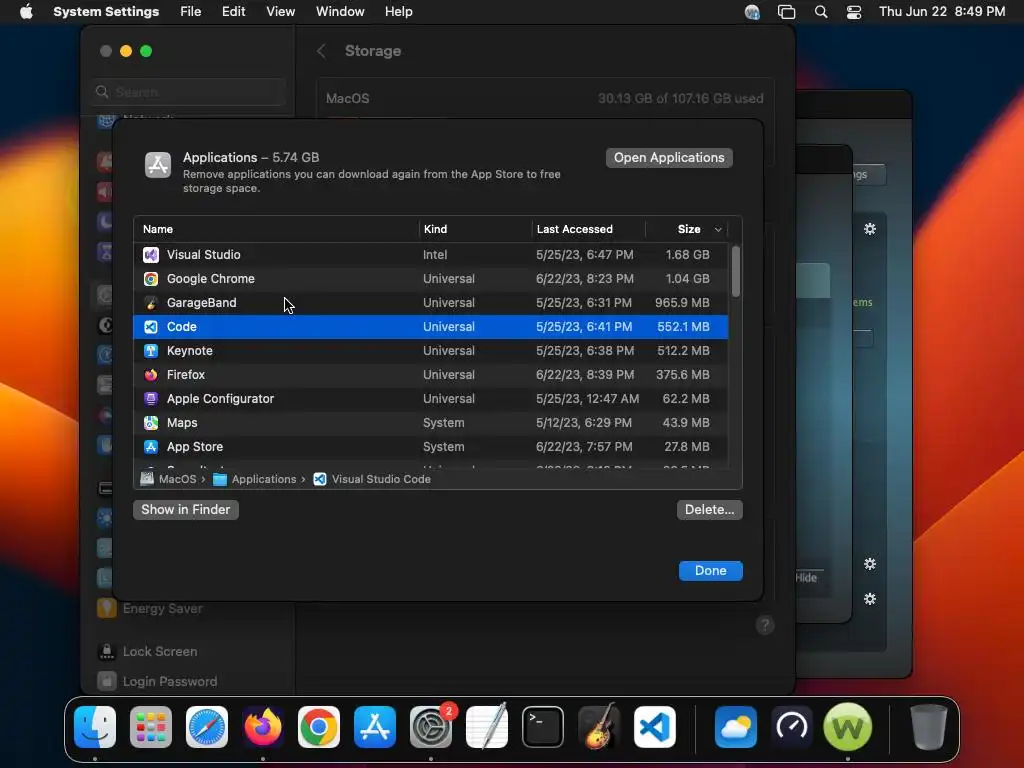The width and height of the screenshot is (1024, 768).
Task: Click the Firefox icon in applications list
Action: [151, 375]
